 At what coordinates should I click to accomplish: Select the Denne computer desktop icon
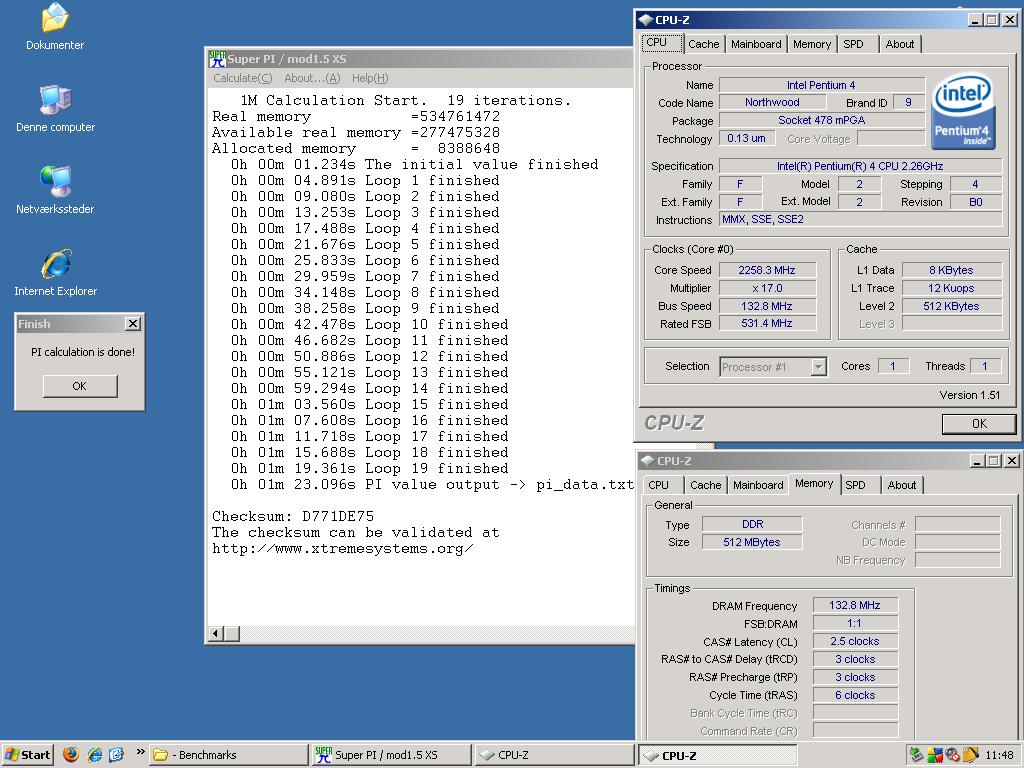(55, 100)
